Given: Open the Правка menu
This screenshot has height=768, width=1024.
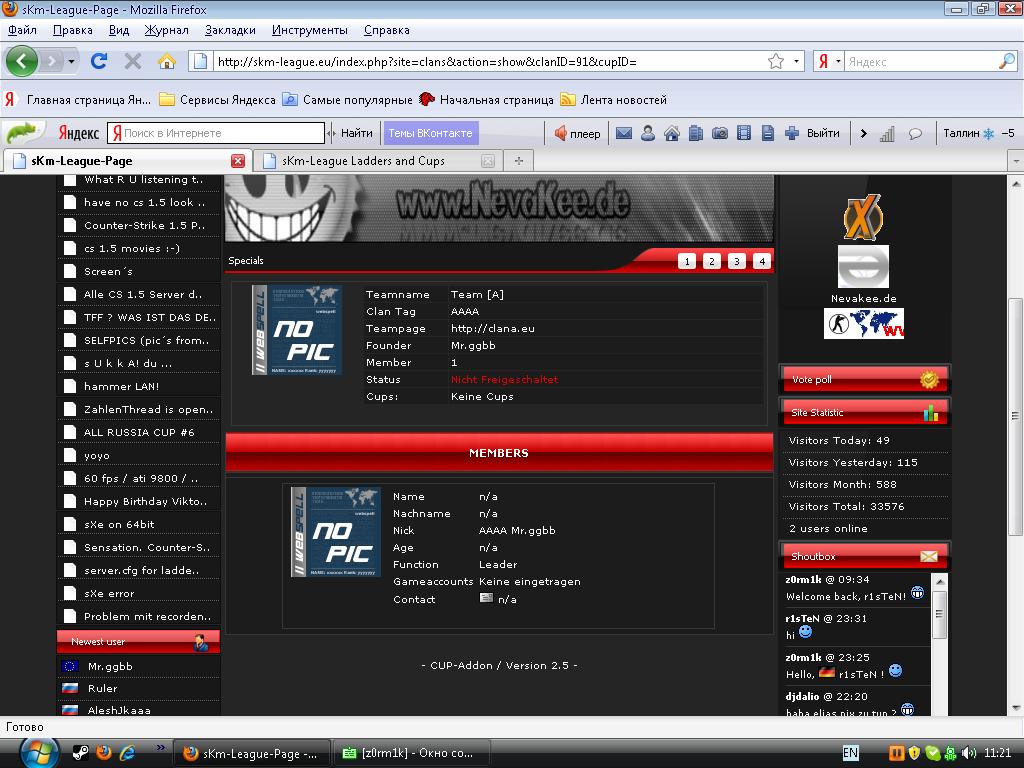Looking at the screenshot, I should click(x=72, y=30).
